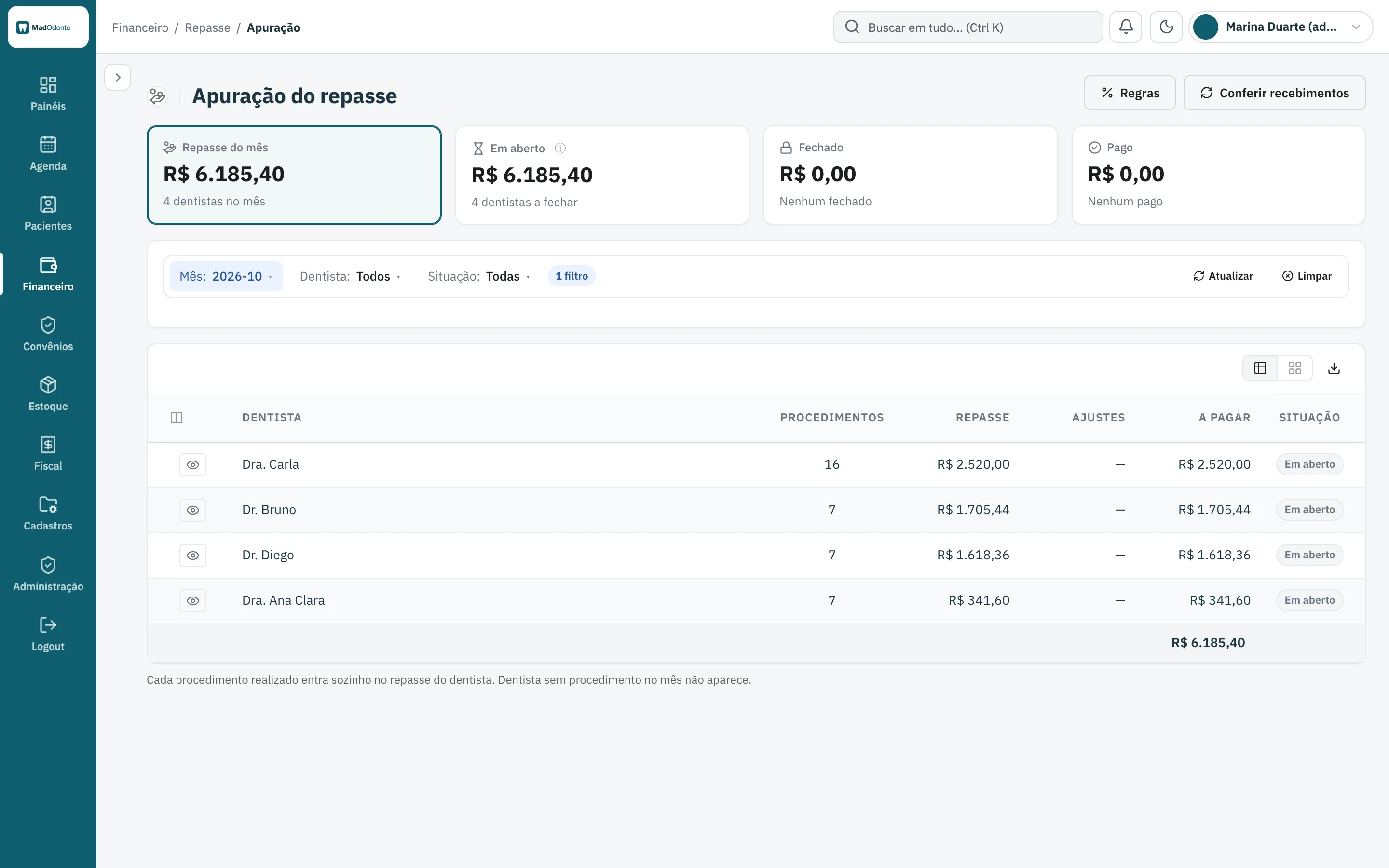
Task: Expand the Marina Duarte user menu
Action: (1280, 27)
